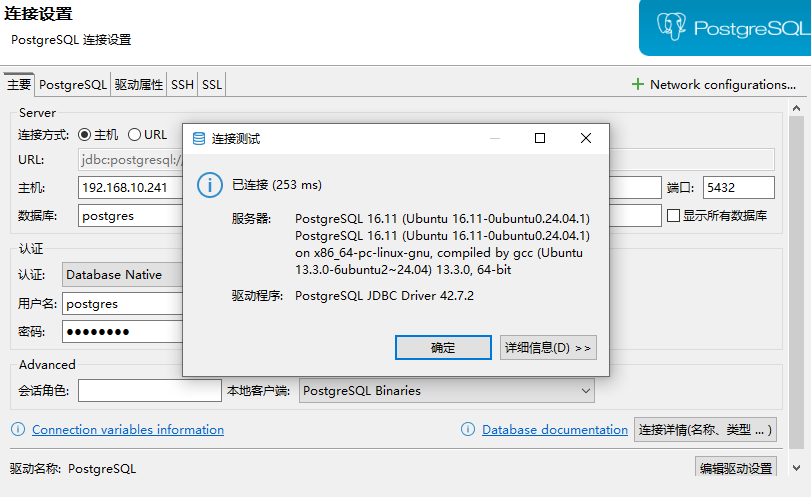This screenshot has width=811, height=497.
Task: Open the Database documentation link
Action: (x=554, y=430)
